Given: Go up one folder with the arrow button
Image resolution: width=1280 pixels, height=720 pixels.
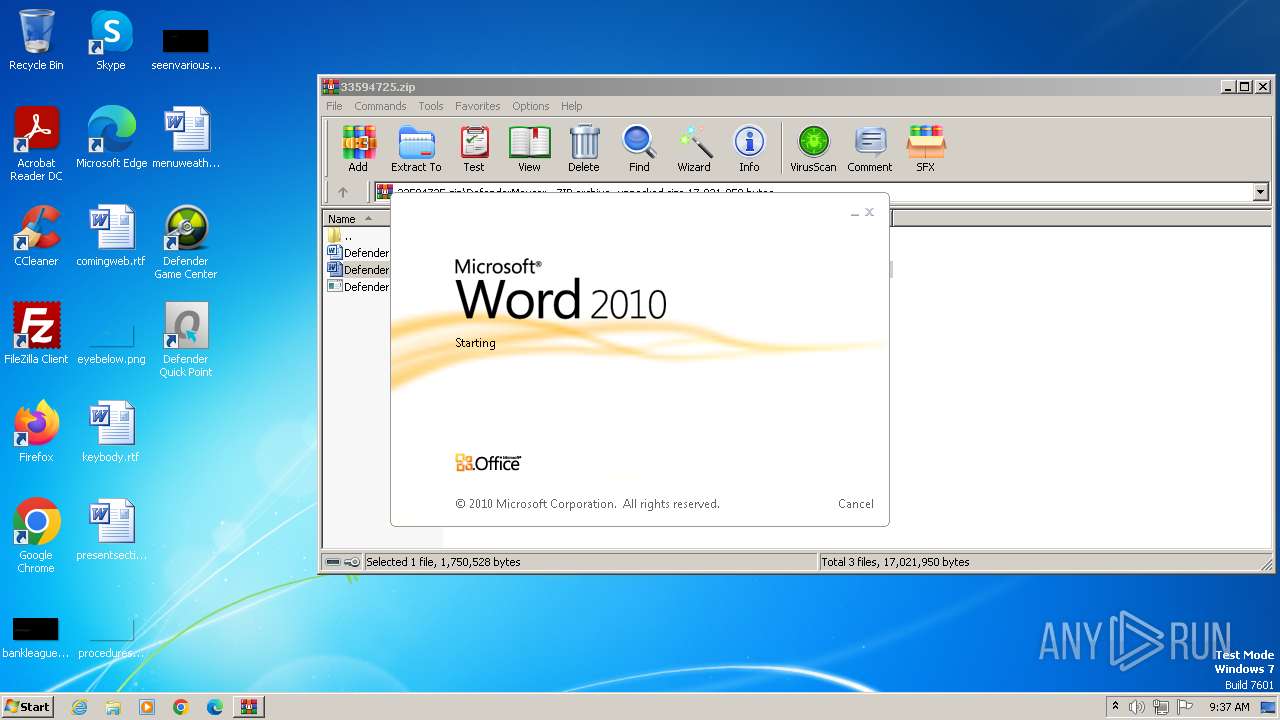Looking at the screenshot, I should pyautogui.click(x=343, y=192).
